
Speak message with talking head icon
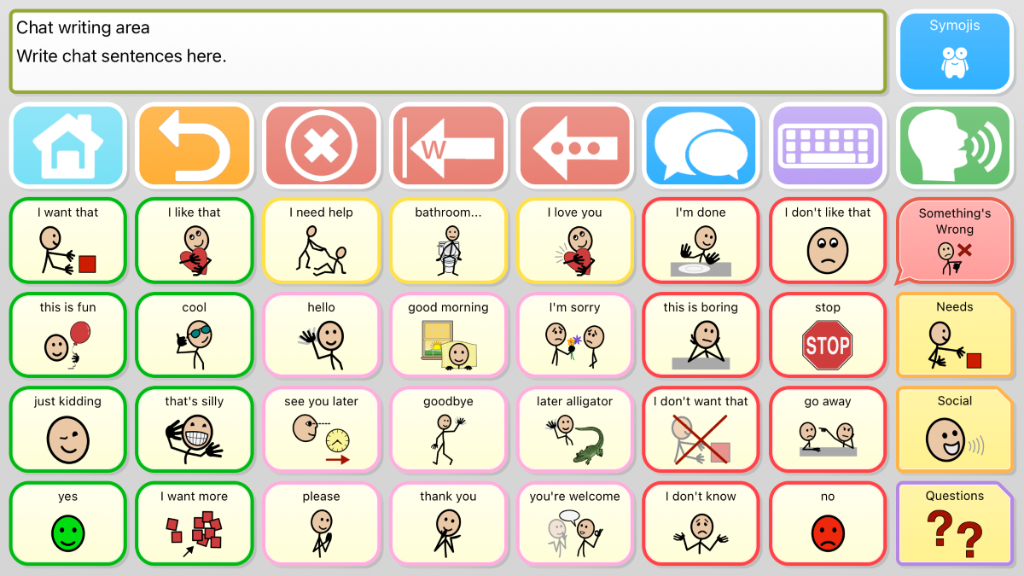point(955,146)
